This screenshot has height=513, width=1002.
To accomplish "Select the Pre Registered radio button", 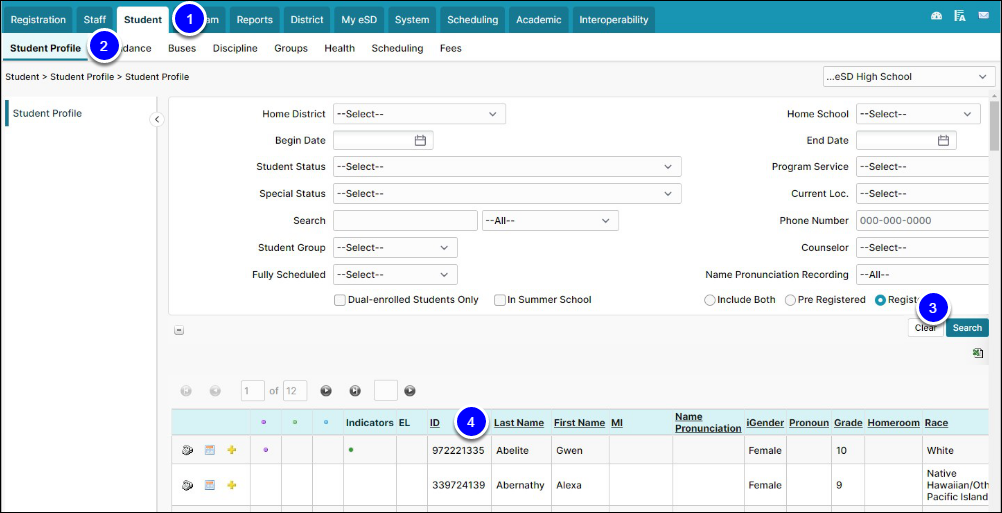I will tap(790, 300).
